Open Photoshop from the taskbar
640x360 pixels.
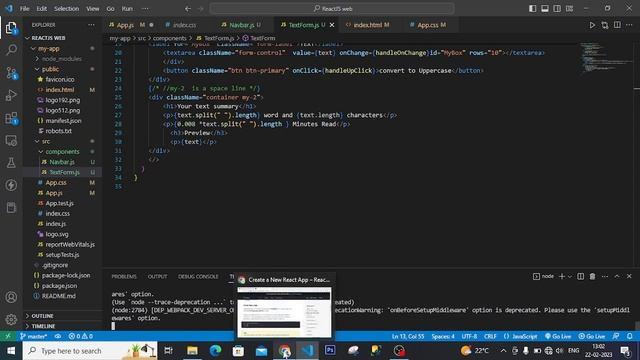(x=330, y=351)
